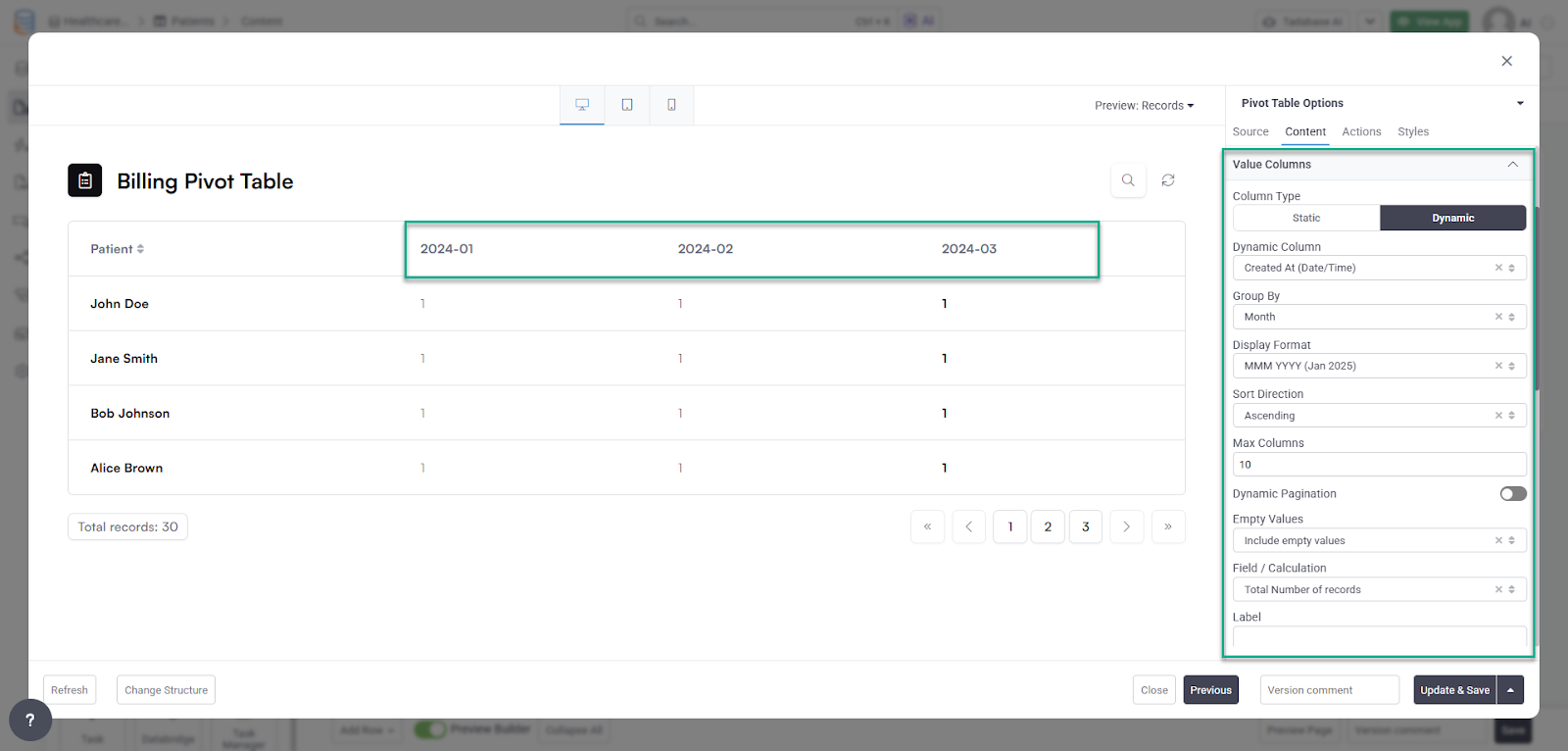Screen dimensions: 1568x751
Task: Open the Actions tab
Action: [1361, 131]
